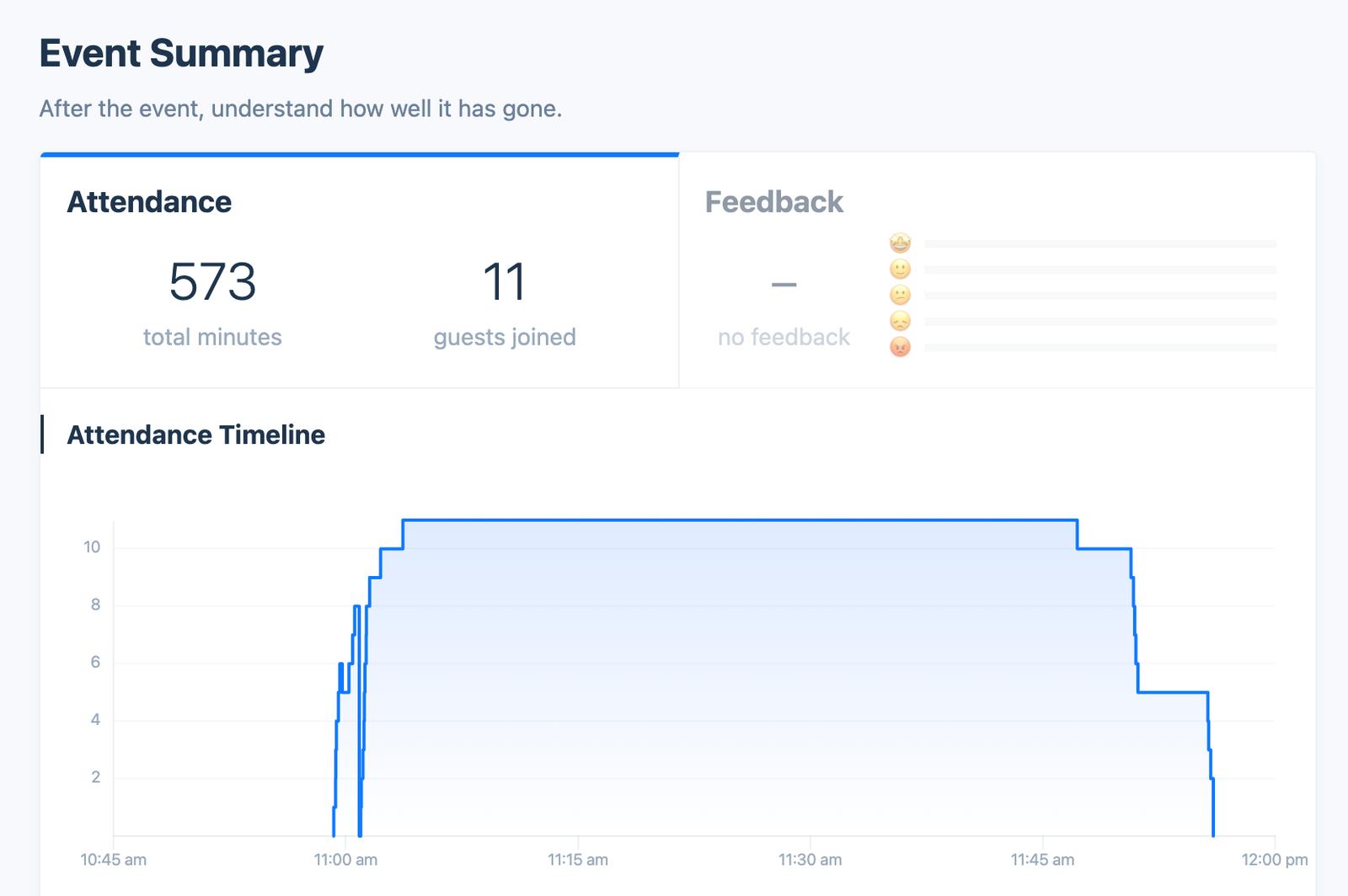Click the angry red emoji icon

pos(900,347)
